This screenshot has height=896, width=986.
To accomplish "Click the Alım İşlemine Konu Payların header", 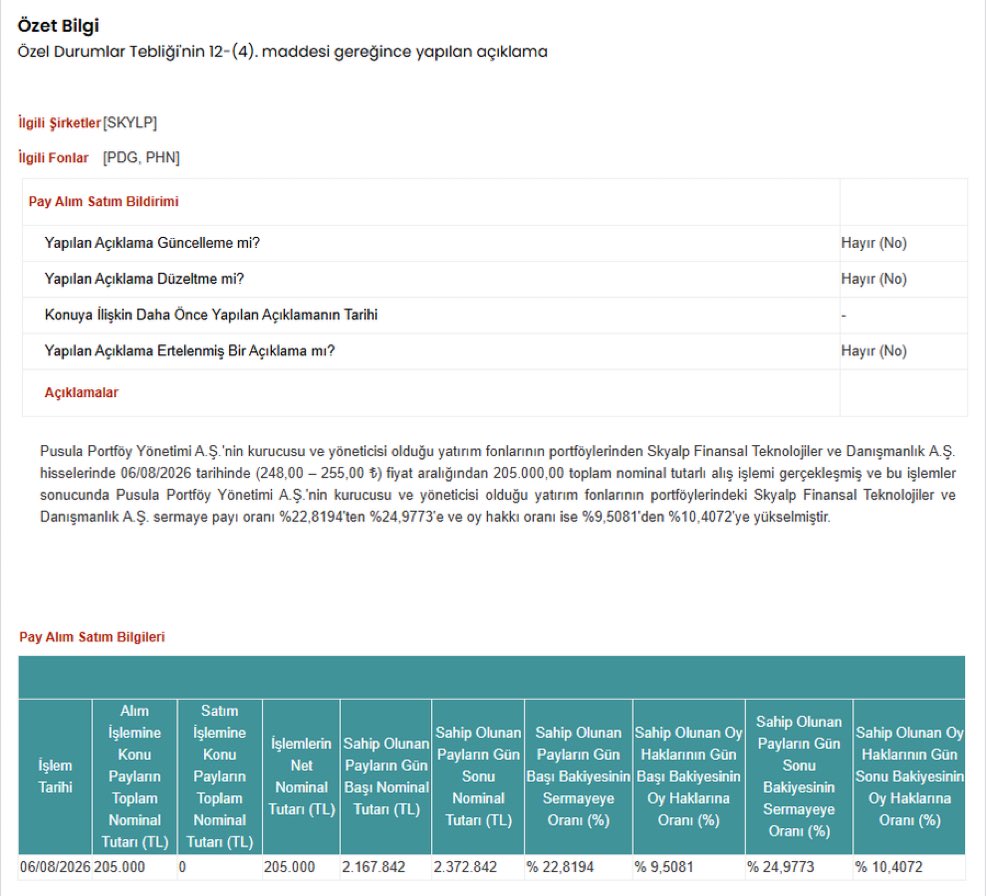I will (x=135, y=777).
